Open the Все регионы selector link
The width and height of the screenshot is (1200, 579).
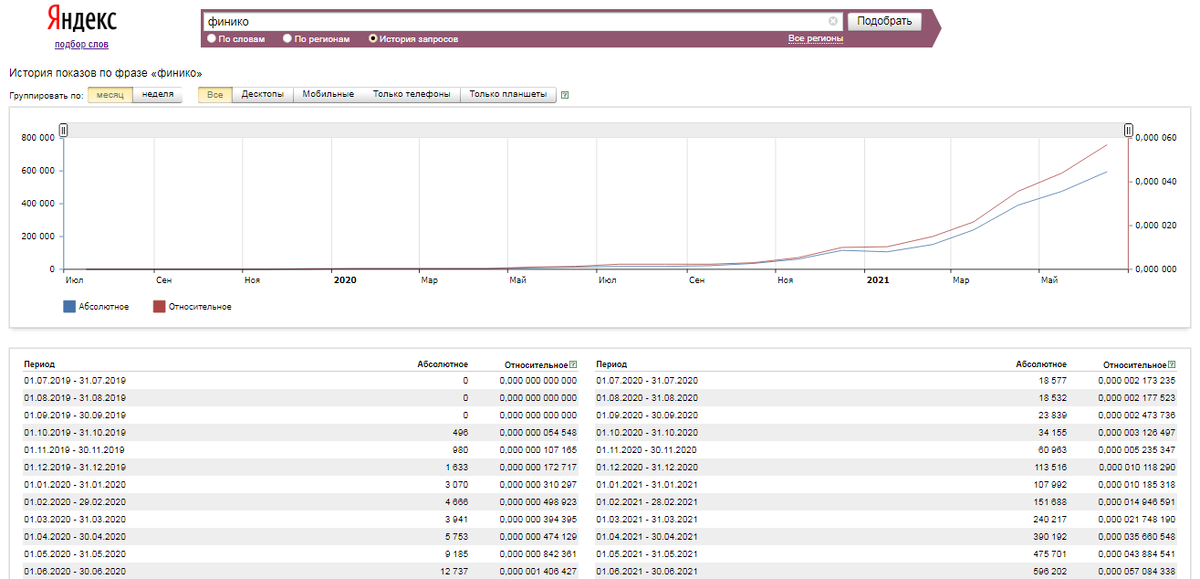pos(815,39)
